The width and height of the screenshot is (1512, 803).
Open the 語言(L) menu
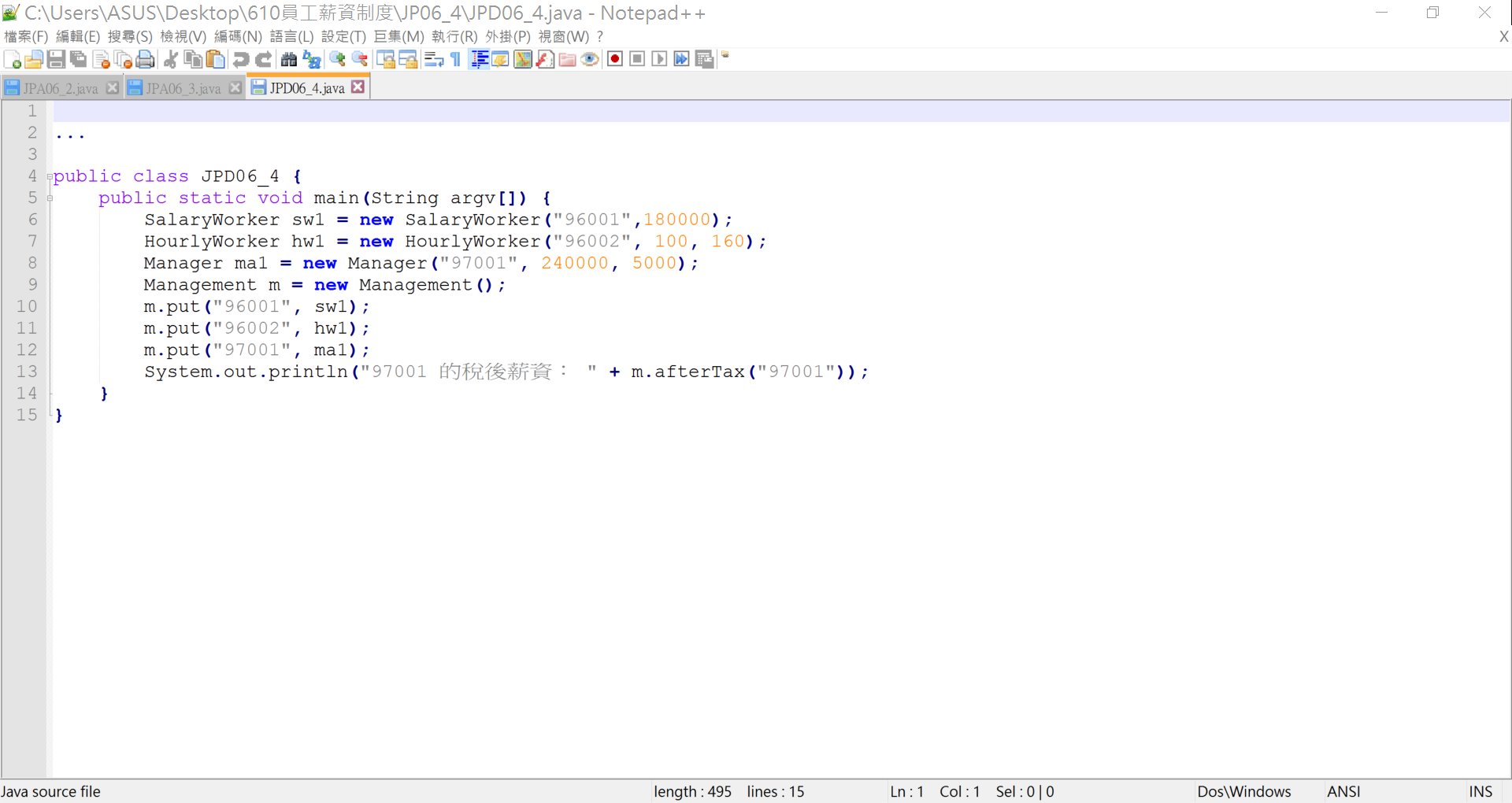tap(291, 36)
